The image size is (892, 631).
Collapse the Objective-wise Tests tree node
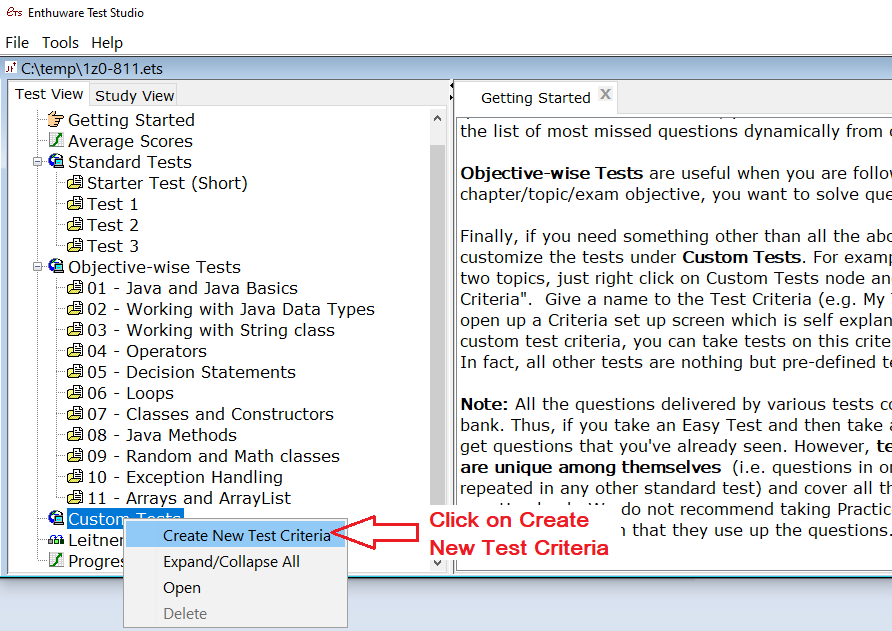coord(38,267)
